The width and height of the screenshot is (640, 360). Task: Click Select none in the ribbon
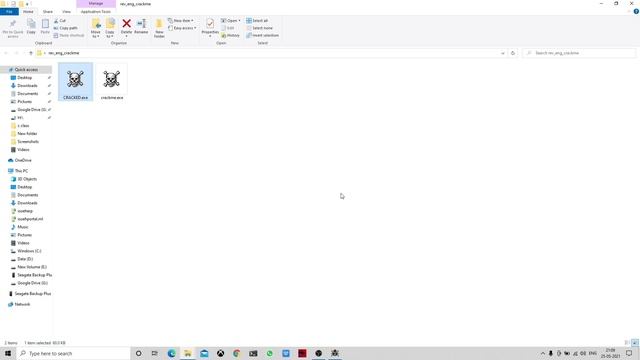click(x=260, y=28)
